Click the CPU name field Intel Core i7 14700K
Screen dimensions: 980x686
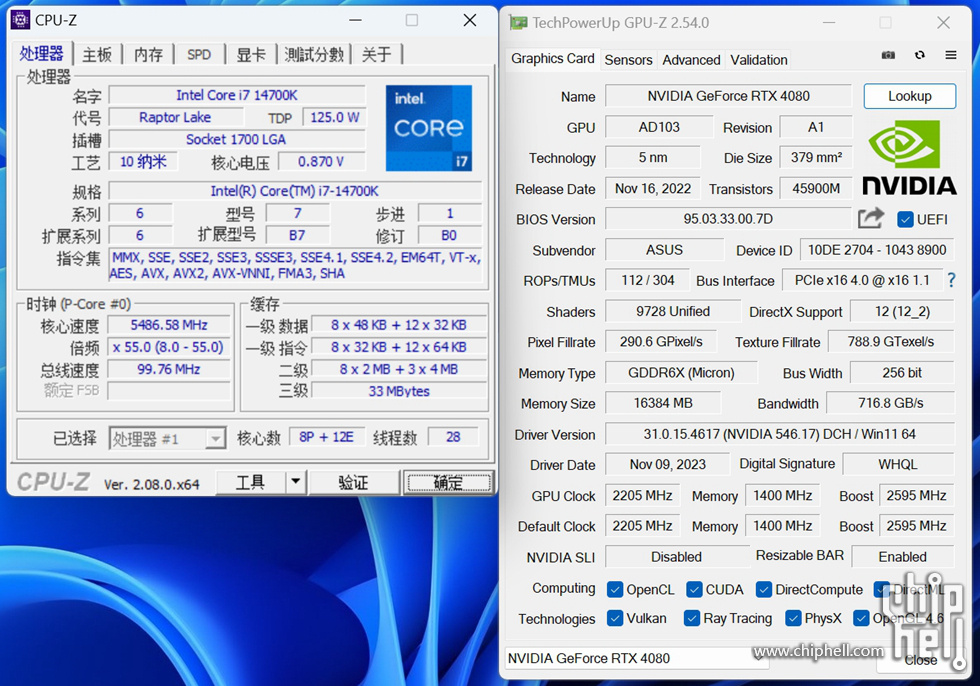[237, 95]
